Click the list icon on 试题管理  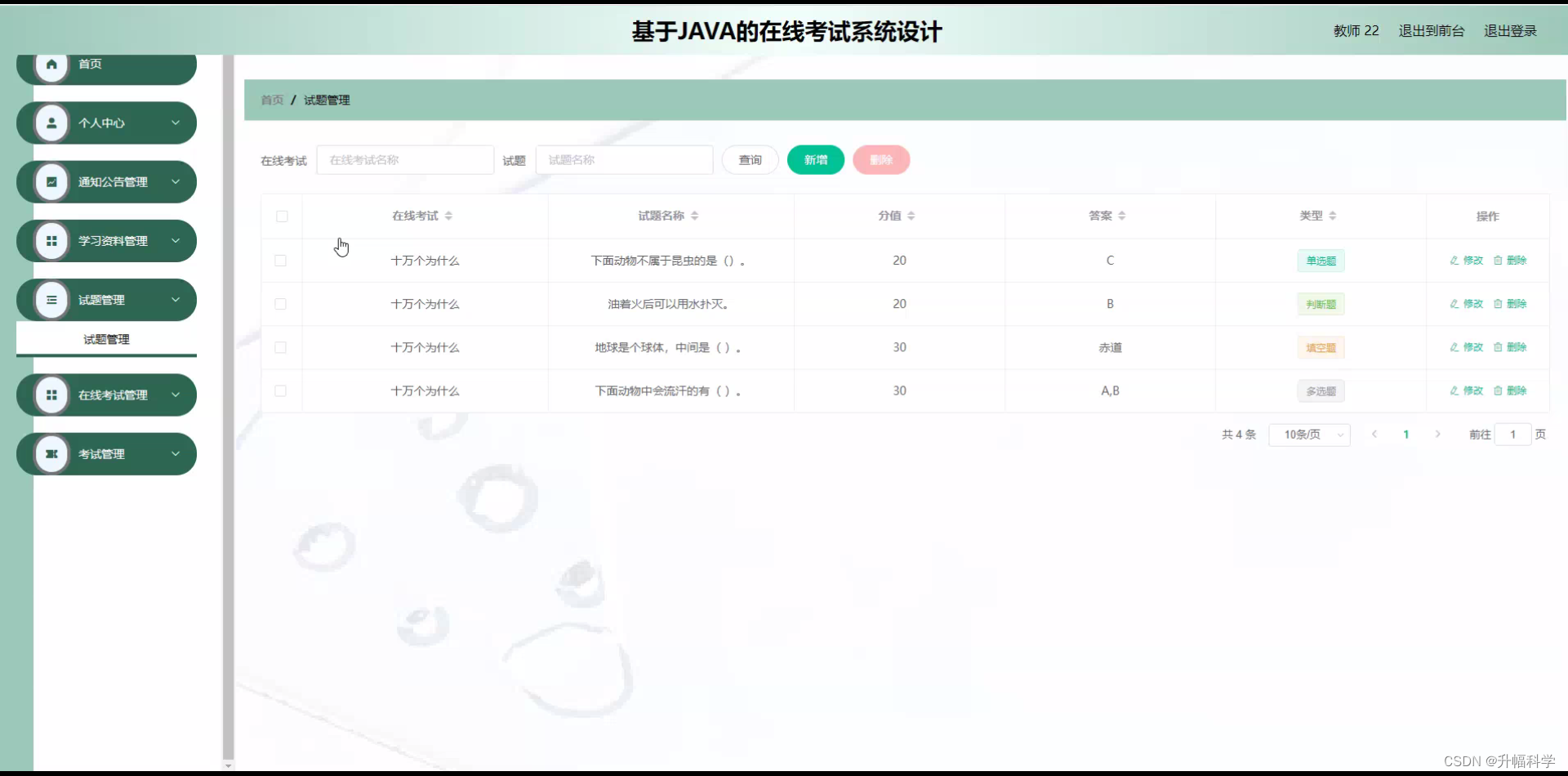click(51, 299)
